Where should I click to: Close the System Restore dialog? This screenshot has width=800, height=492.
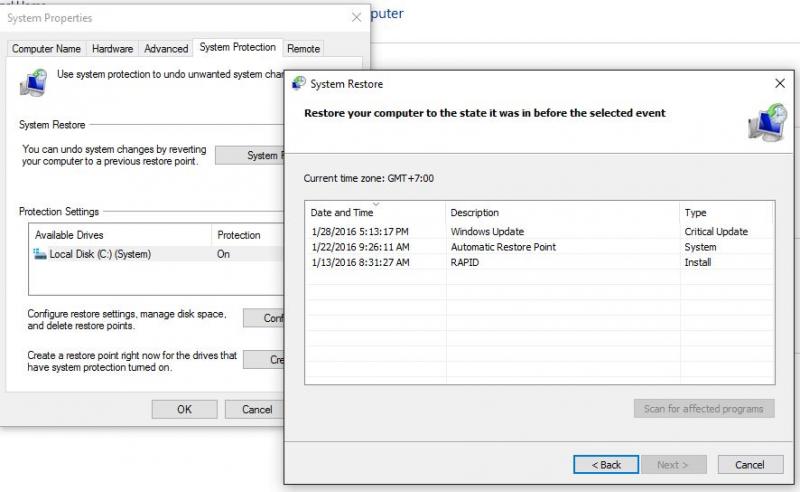779,84
